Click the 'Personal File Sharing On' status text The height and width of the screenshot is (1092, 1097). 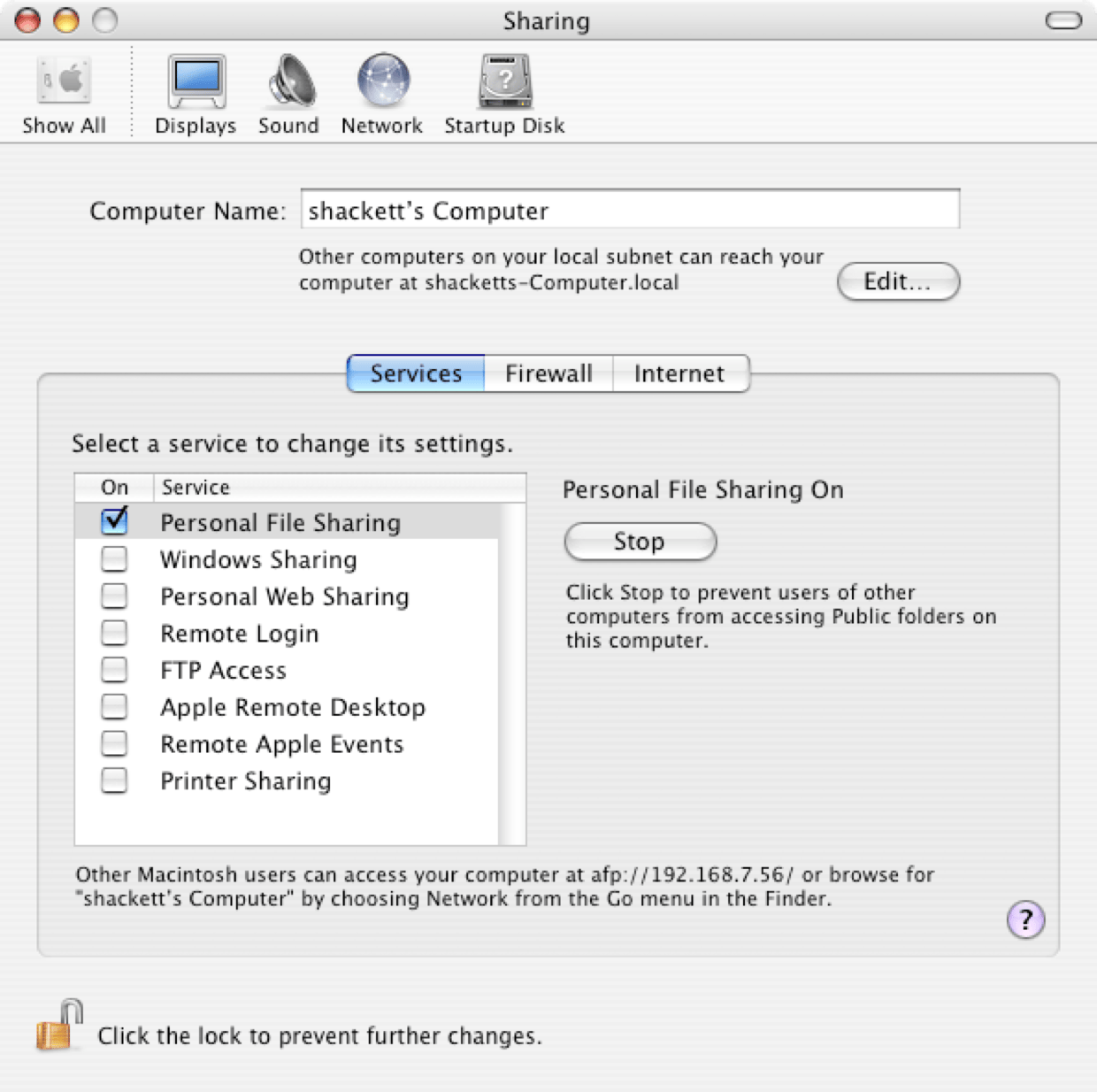pos(703,490)
